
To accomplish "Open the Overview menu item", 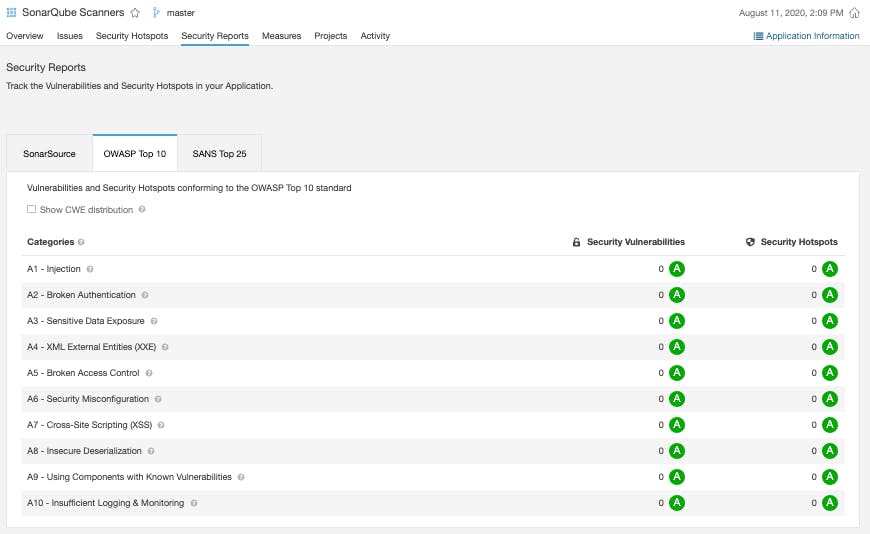I will pyautogui.click(x=24, y=36).
